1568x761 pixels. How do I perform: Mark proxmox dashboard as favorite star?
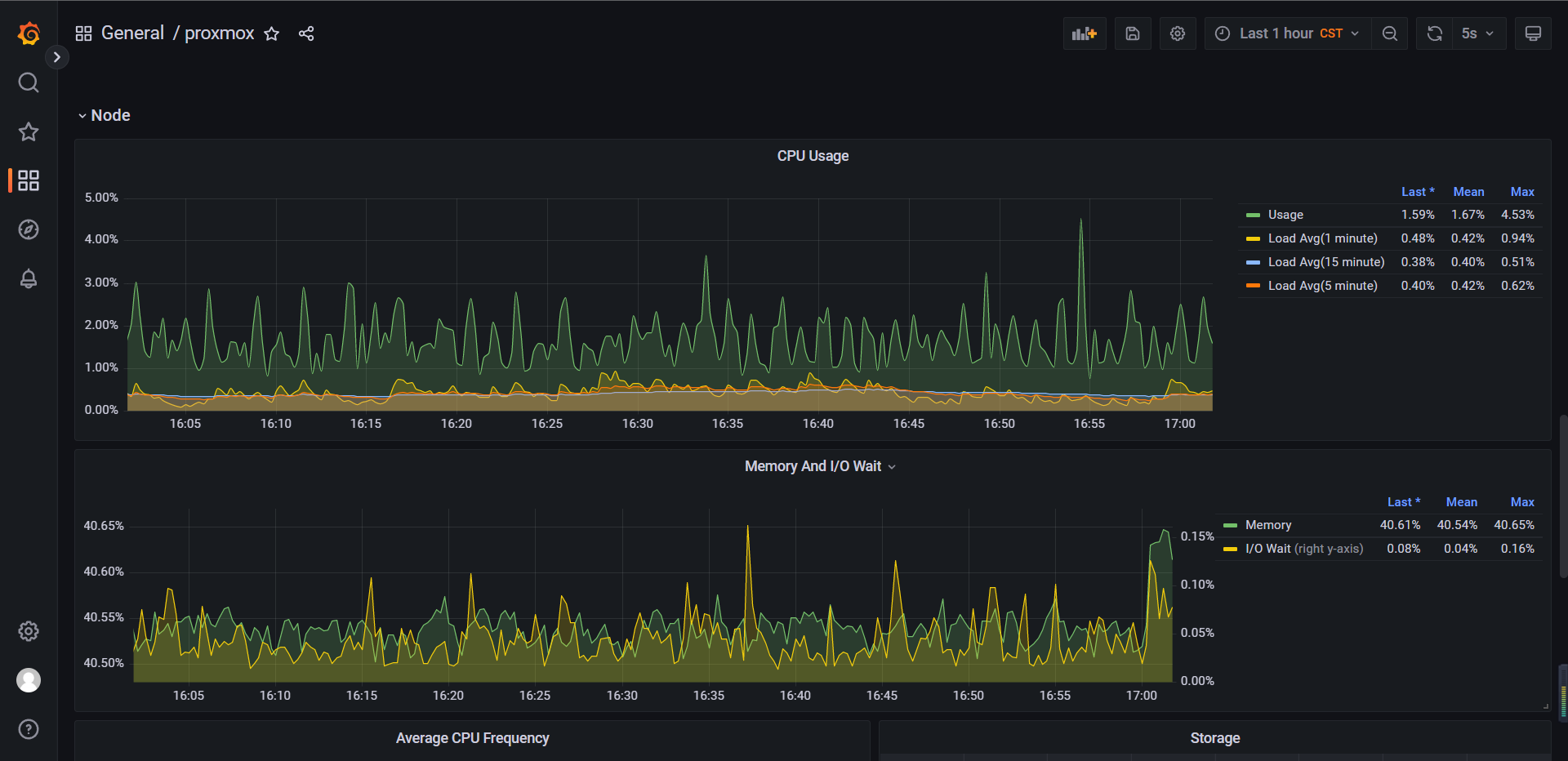coord(272,33)
